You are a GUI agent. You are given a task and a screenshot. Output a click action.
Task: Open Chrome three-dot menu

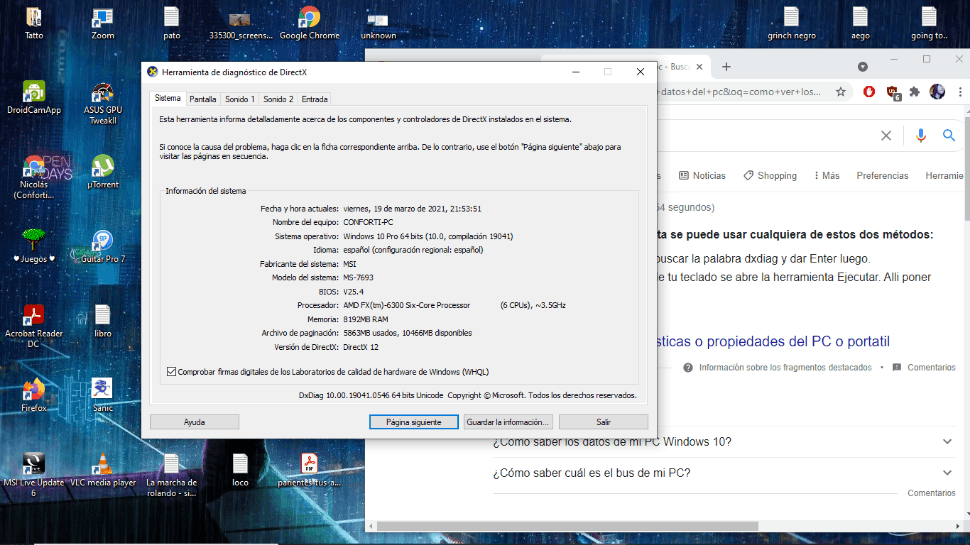point(960,92)
